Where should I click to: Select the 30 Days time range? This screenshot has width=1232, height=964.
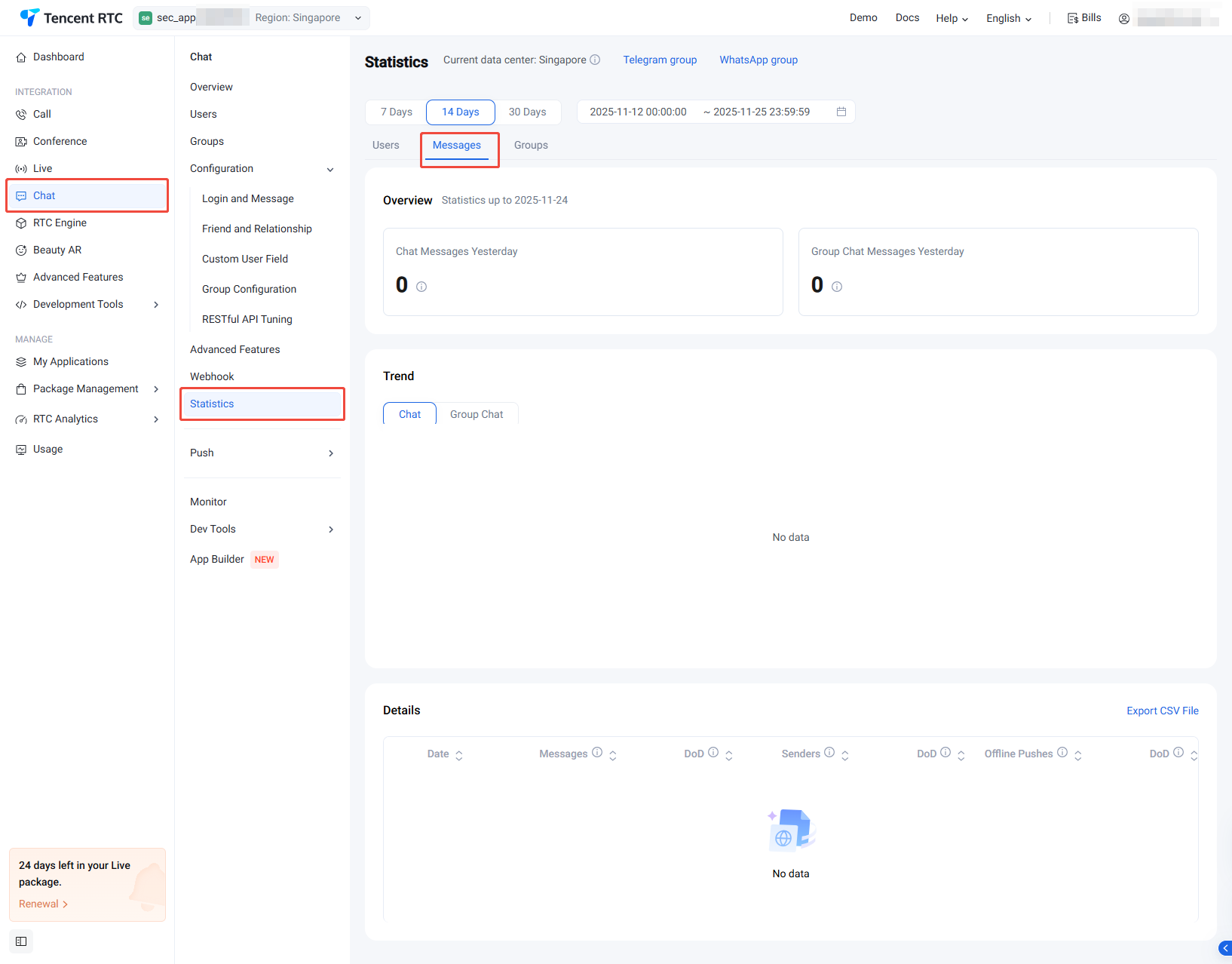pos(527,112)
